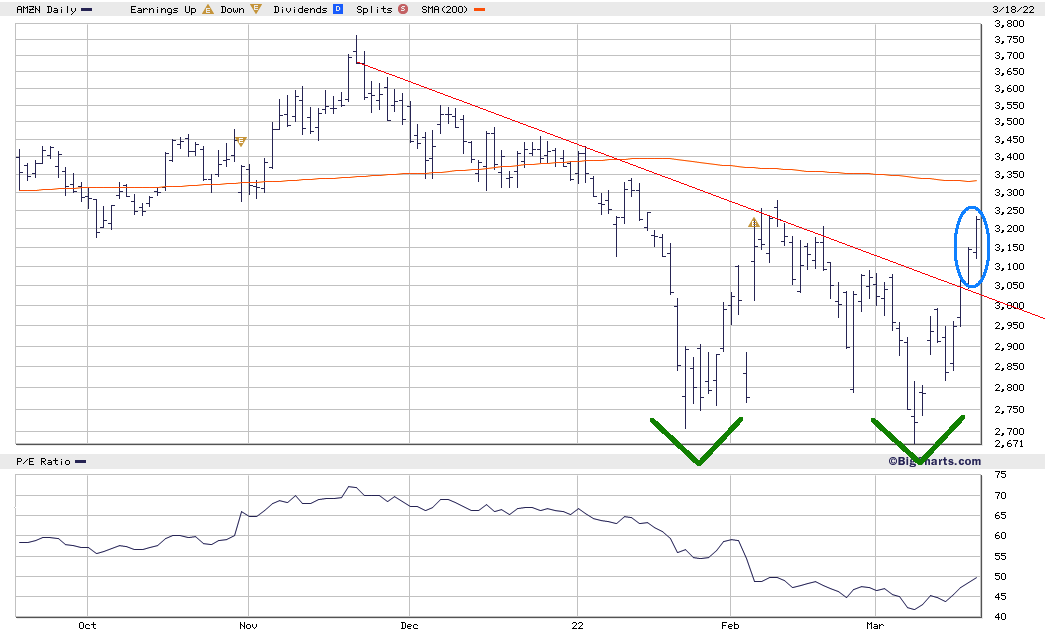Select the P/E Ratio legend line swatch

pos(80,461)
